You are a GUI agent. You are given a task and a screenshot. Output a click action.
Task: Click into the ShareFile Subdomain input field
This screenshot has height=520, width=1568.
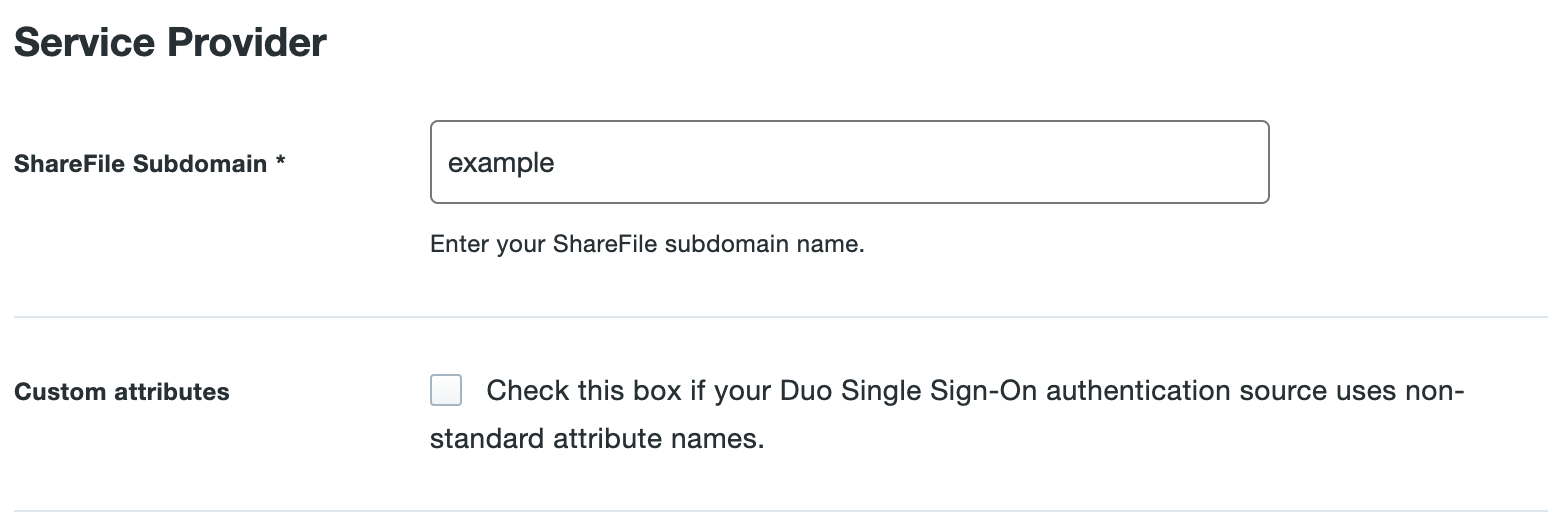pyautogui.click(x=848, y=162)
